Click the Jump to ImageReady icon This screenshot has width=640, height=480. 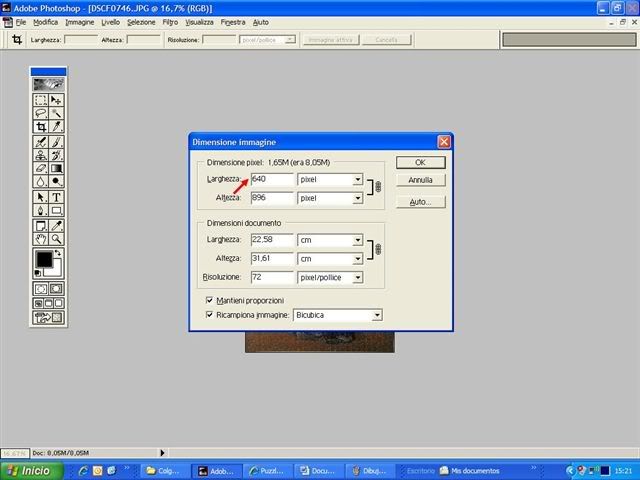[48, 318]
